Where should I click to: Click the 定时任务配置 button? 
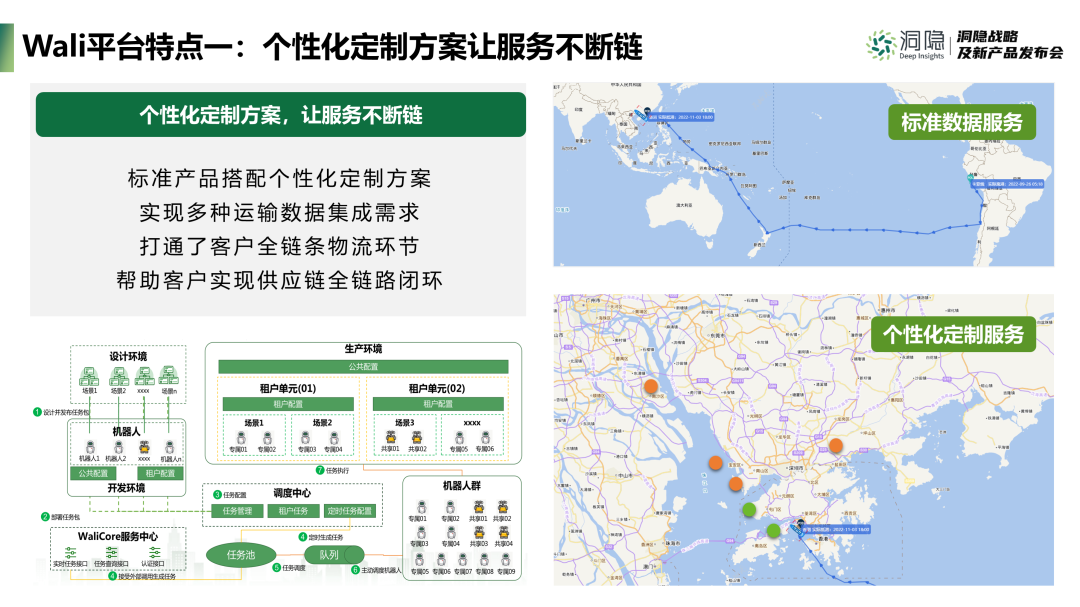pyautogui.click(x=349, y=510)
